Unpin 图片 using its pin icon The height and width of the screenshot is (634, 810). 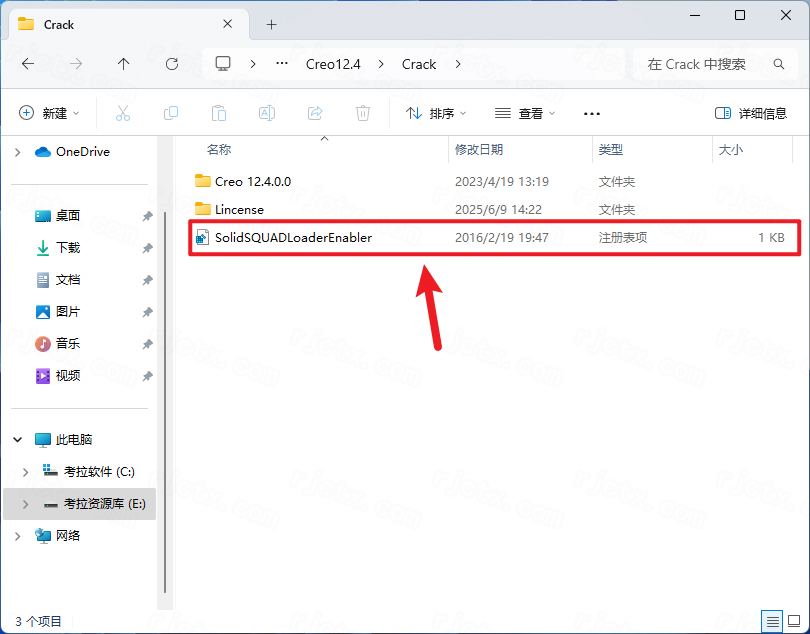click(x=148, y=312)
